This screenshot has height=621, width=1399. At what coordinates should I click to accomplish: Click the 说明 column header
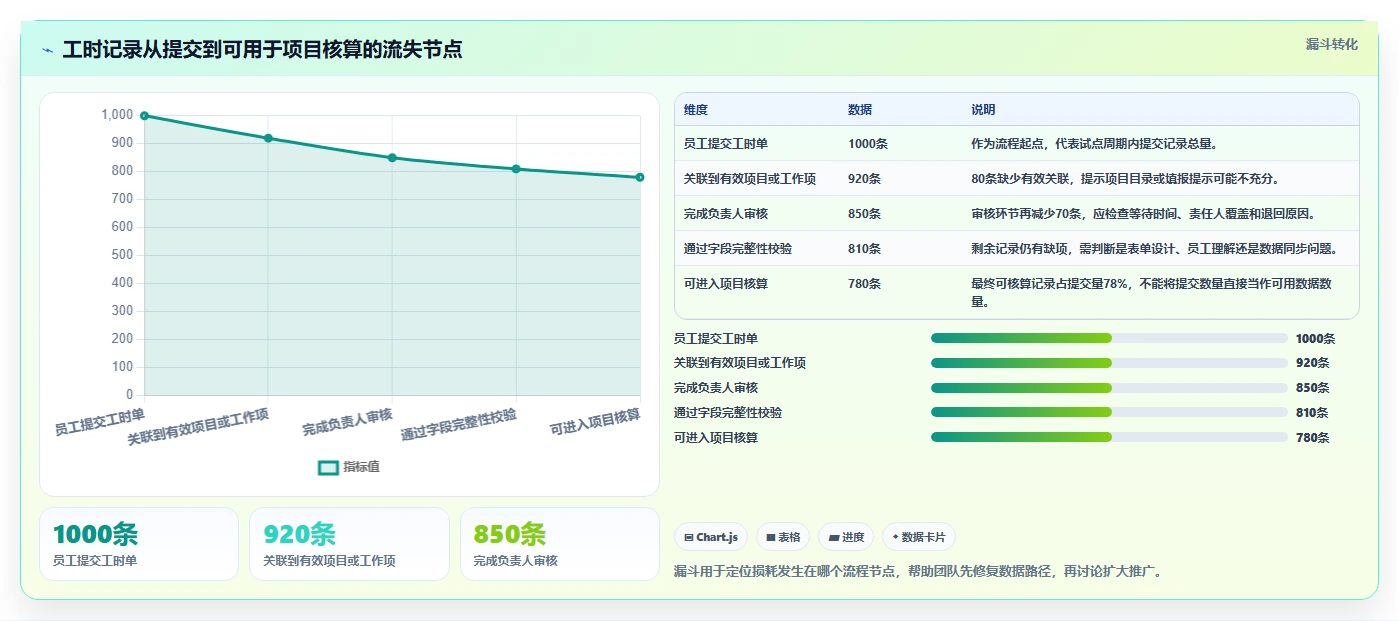[x=983, y=110]
